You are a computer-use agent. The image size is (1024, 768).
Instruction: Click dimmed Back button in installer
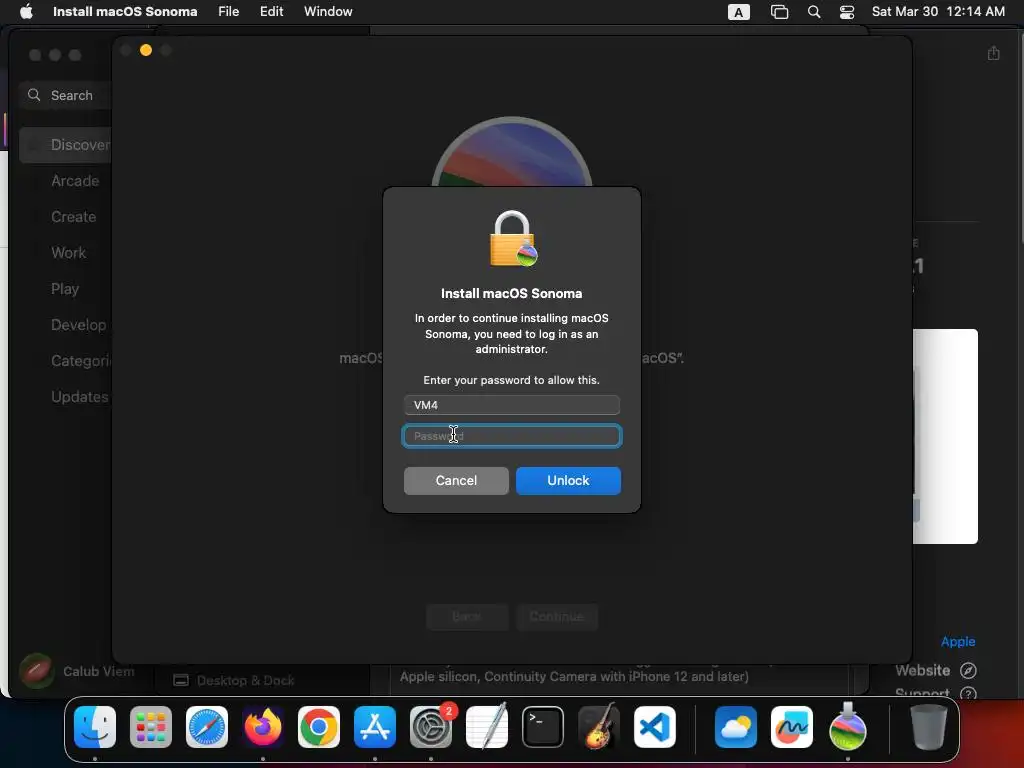click(467, 616)
